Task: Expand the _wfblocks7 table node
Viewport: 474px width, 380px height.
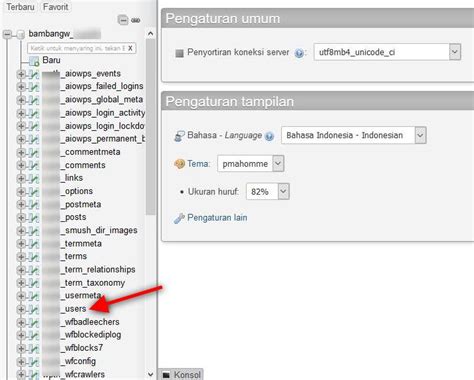Action: pyautogui.click(x=21, y=349)
